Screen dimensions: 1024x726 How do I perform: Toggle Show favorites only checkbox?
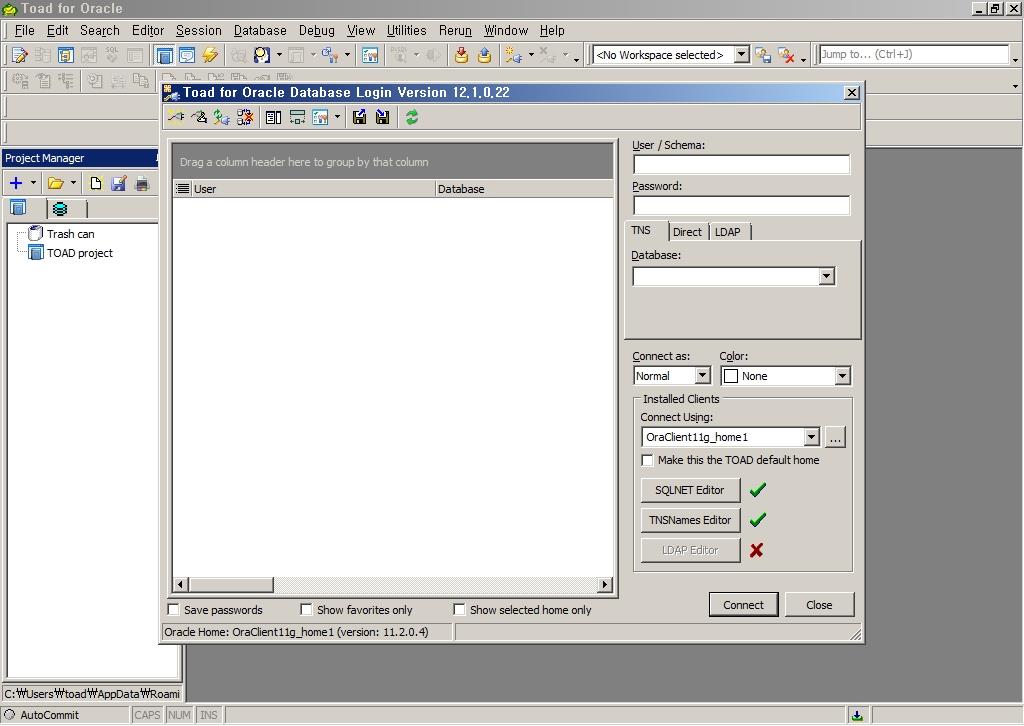click(x=307, y=609)
